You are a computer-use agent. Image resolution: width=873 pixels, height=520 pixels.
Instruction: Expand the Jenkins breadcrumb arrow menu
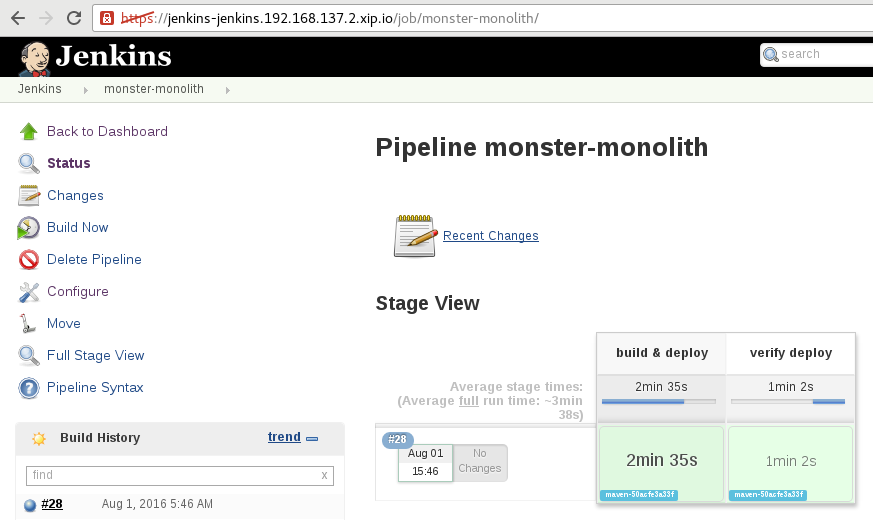click(x=84, y=90)
